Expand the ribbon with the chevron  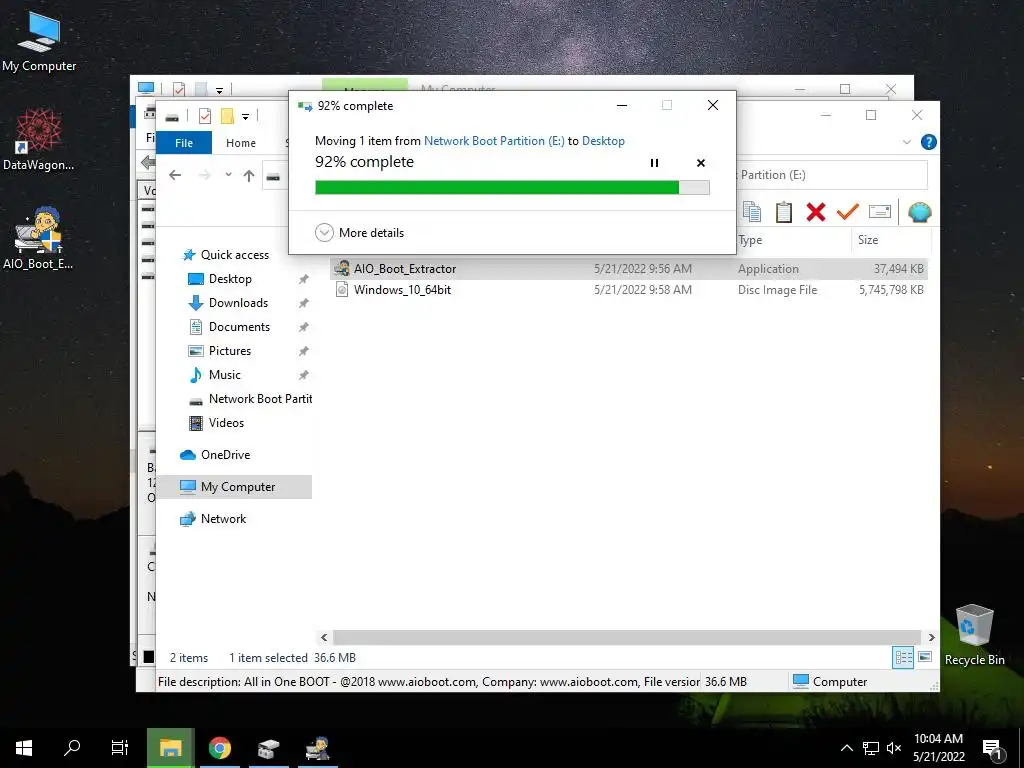click(906, 142)
